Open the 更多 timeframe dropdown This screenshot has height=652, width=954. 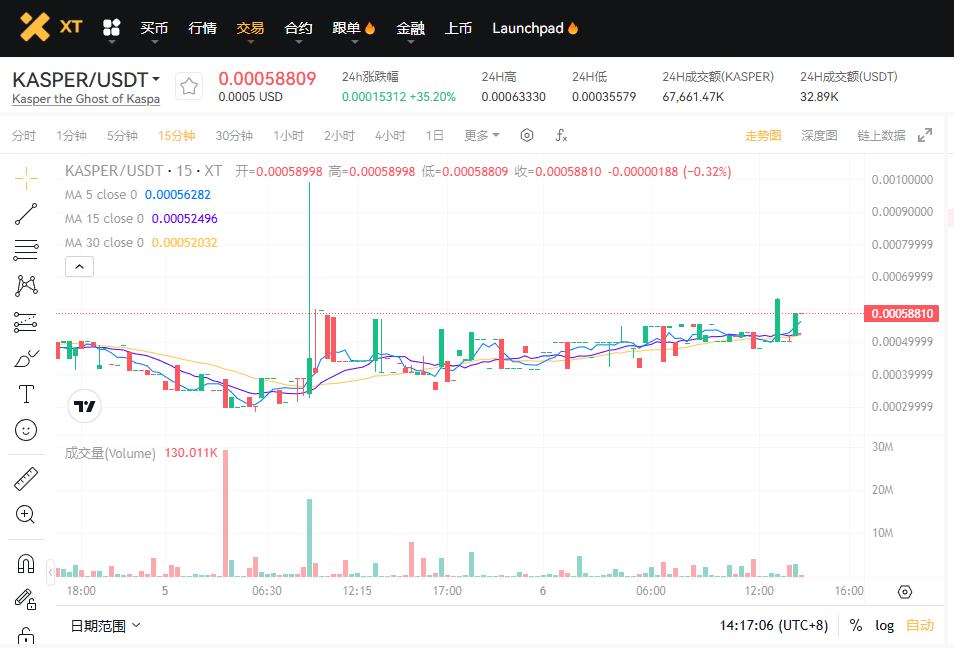pos(481,136)
